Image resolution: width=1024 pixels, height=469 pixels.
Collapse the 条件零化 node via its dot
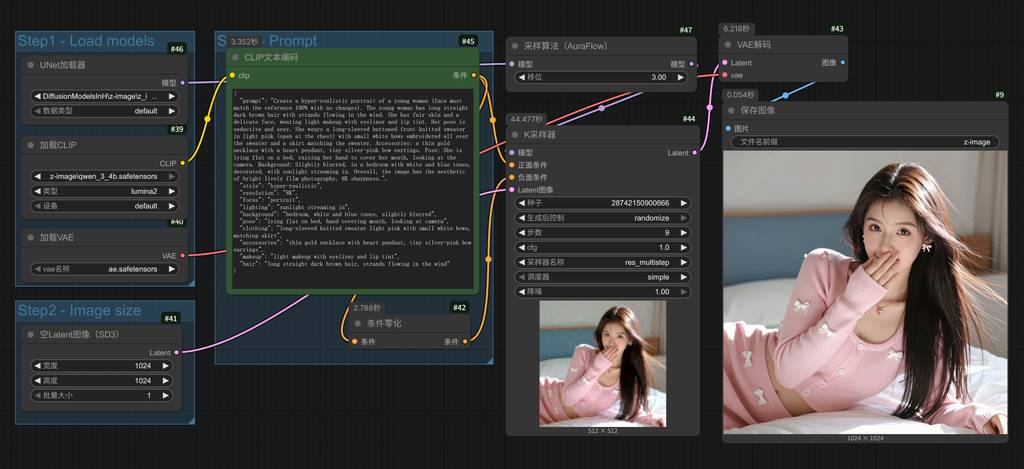point(358,323)
